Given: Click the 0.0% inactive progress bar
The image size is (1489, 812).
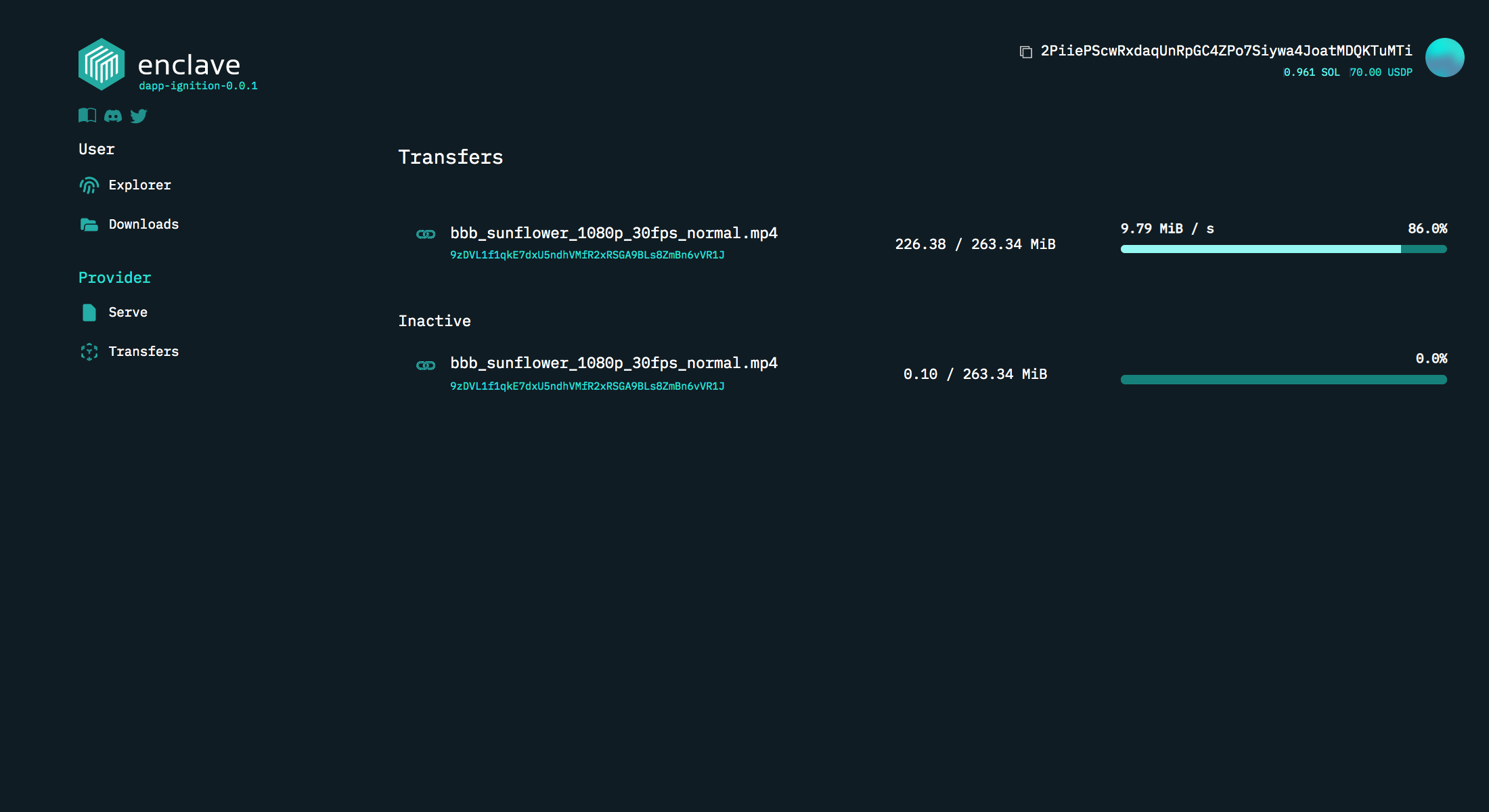Looking at the screenshot, I should coord(1283,380).
